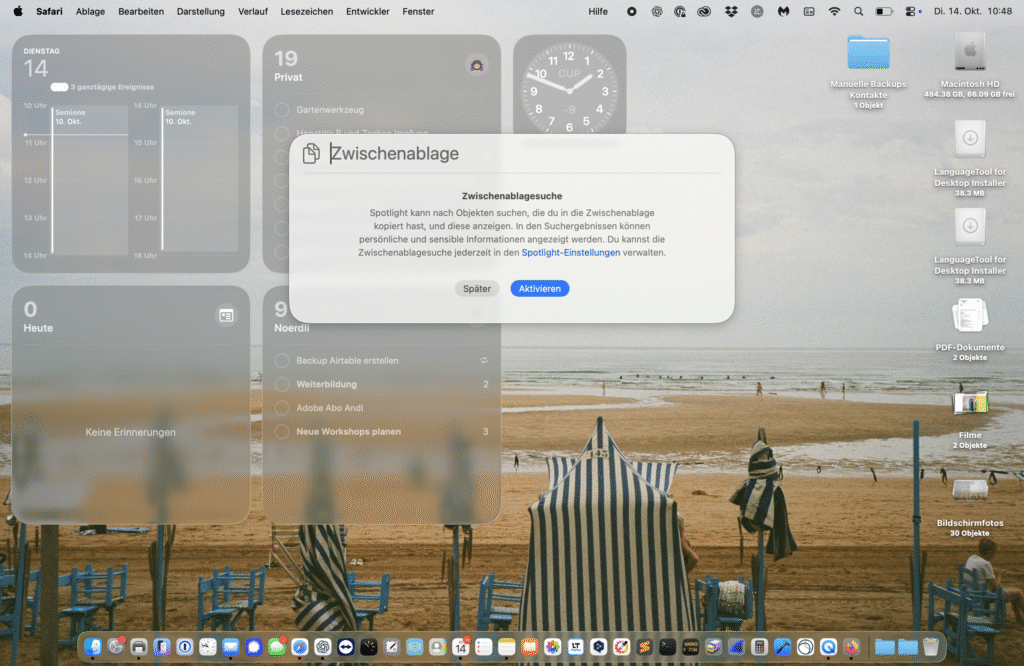The image size is (1024, 666).
Task: Select the Manuelle Backups Kontakte folder
Action: (868, 52)
